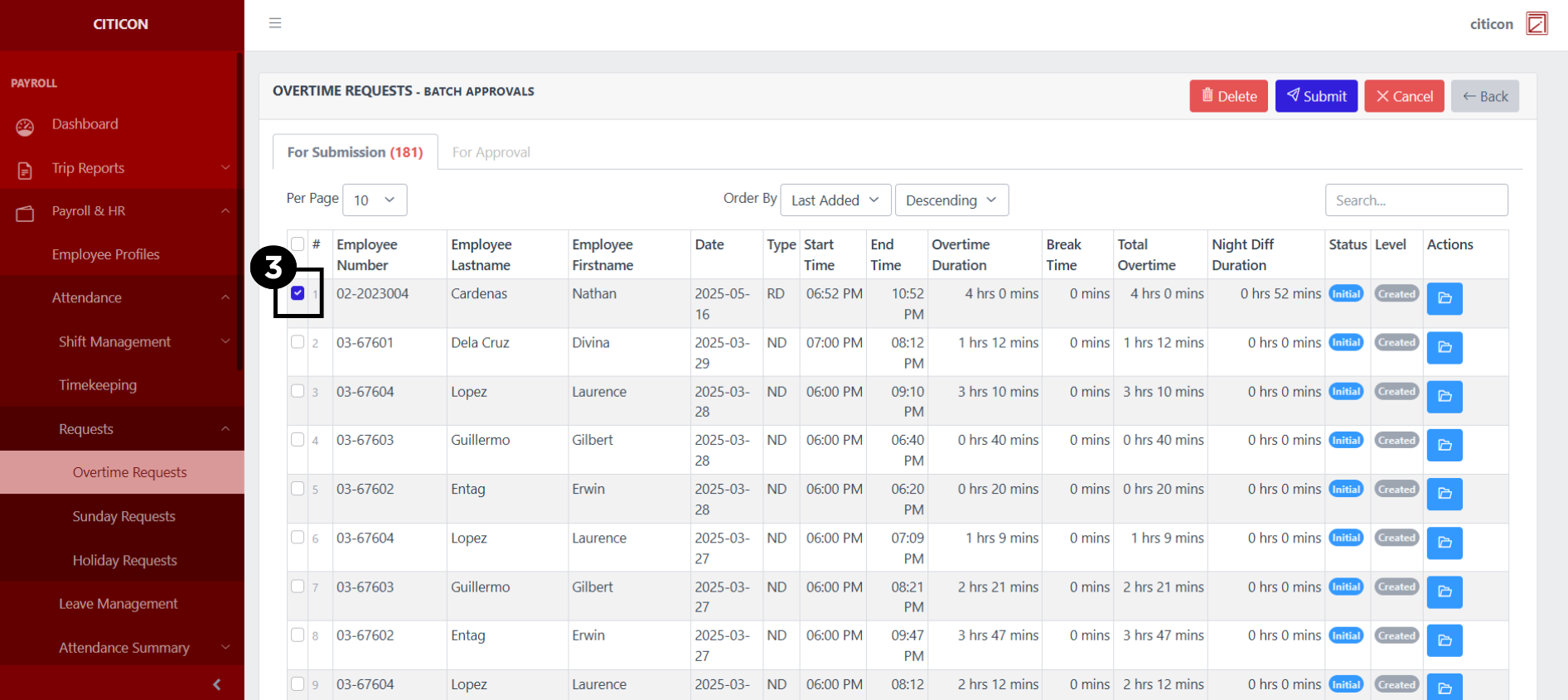The image size is (1568, 700).
Task: Switch to the For Approval tab
Action: tap(491, 152)
